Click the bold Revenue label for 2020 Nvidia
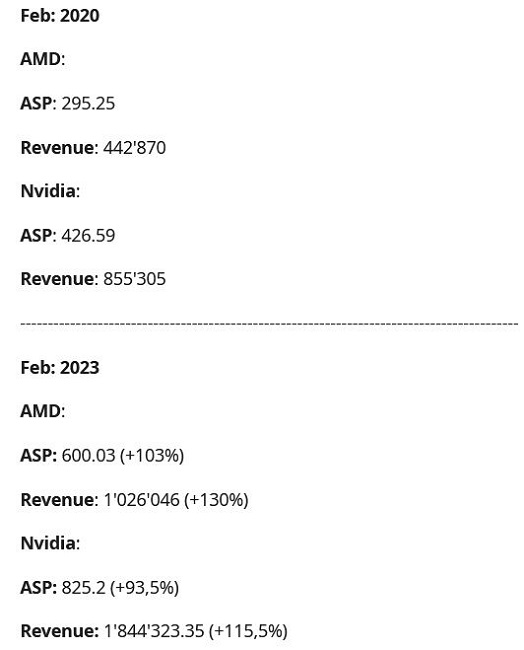The image size is (524, 650). tap(57, 279)
